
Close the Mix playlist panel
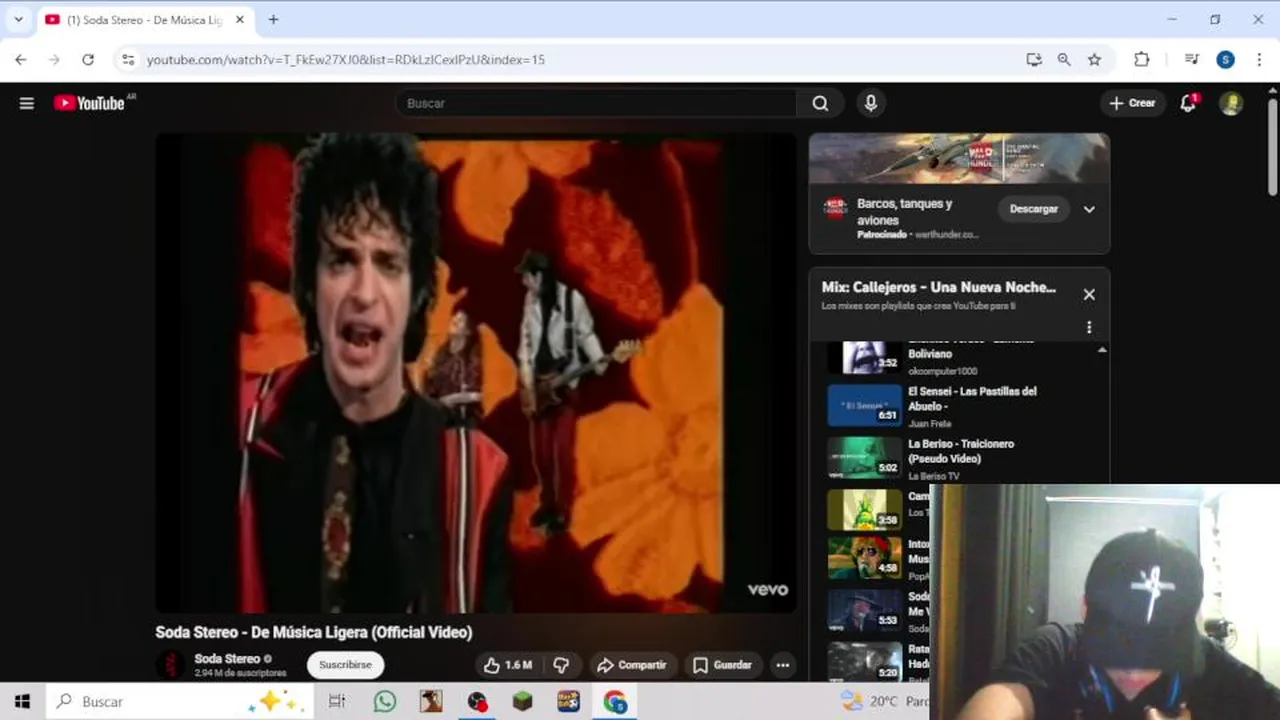click(x=1089, y=294)
